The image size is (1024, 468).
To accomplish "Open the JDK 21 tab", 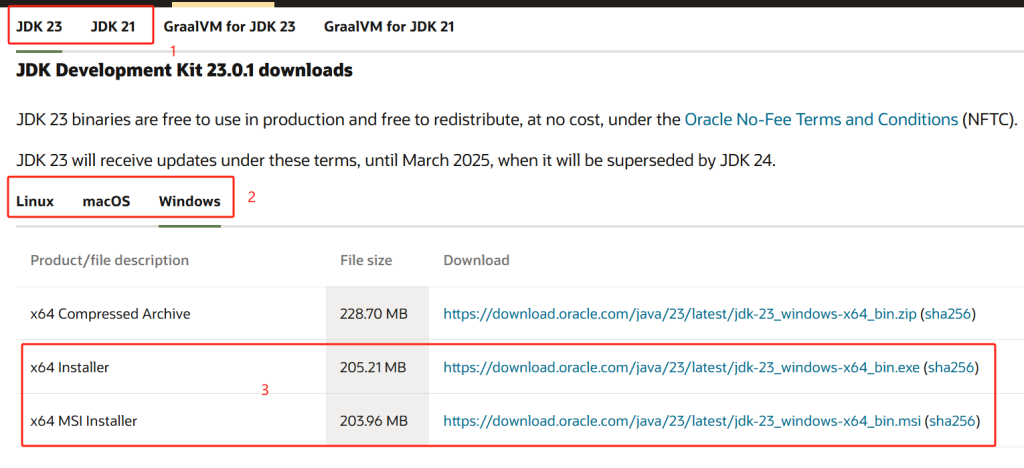I will tap(112, 27).
